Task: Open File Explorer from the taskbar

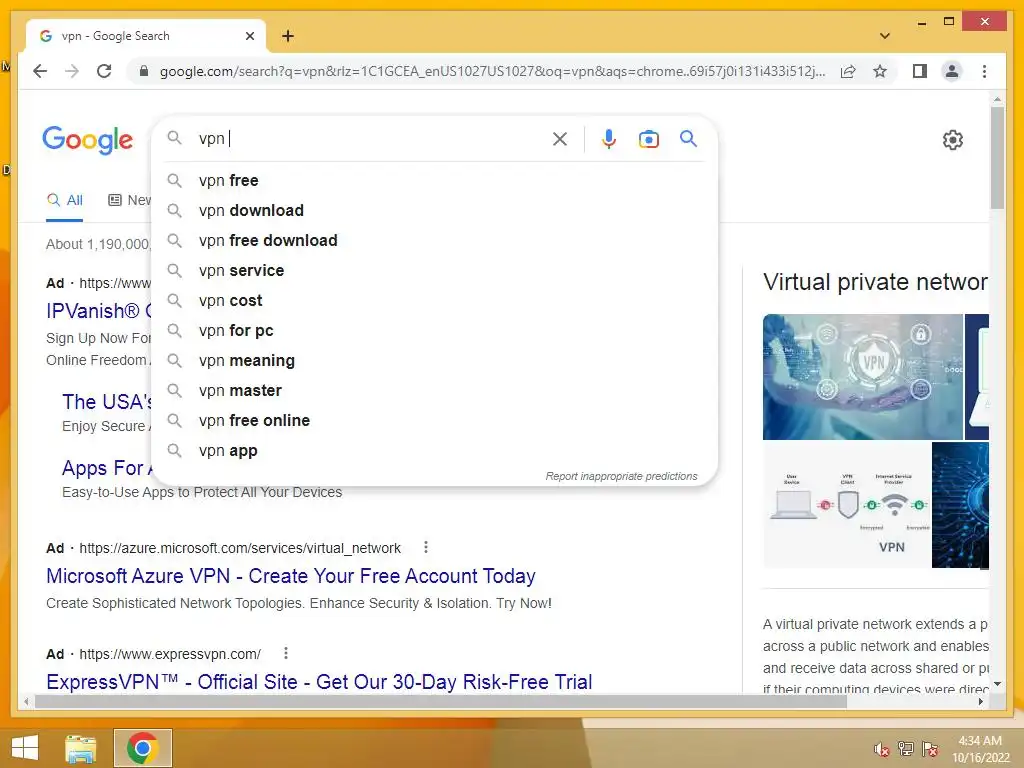Action: [81, 748]
